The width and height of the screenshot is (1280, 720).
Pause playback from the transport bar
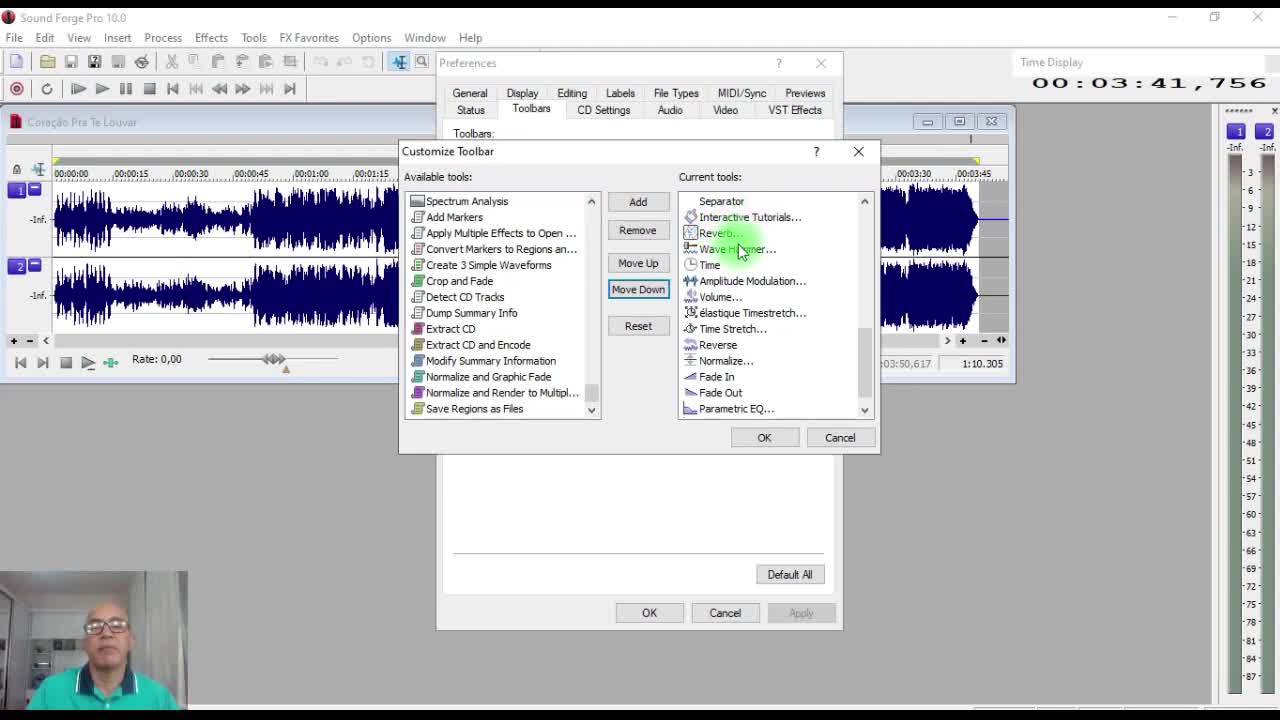pos(126,89)
